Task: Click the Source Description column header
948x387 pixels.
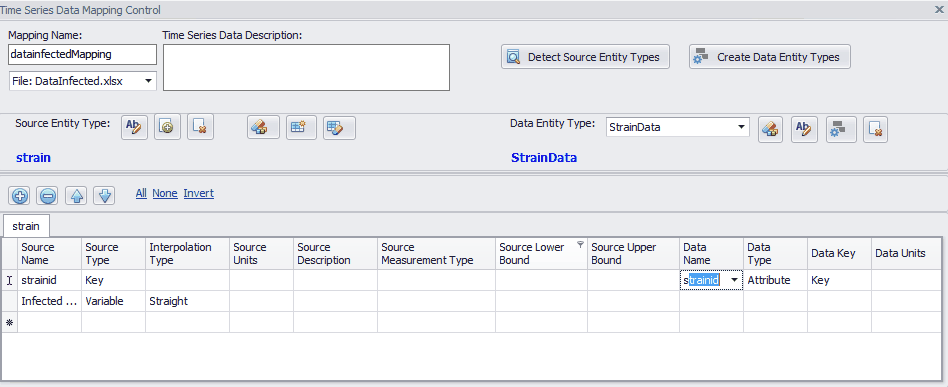Action: point(336,253)
